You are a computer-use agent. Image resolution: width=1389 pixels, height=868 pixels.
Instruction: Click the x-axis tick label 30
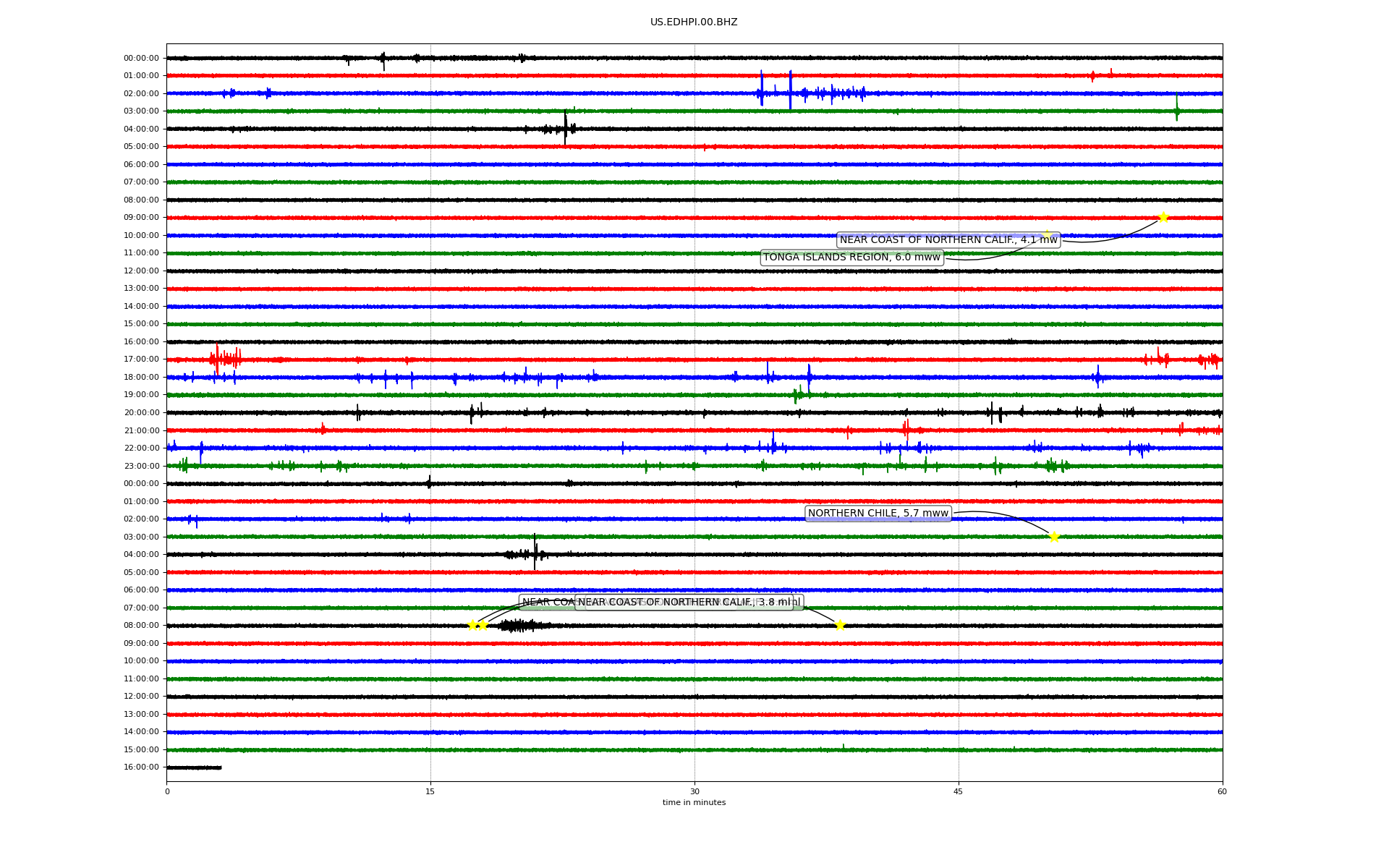[x=694, y=791]
